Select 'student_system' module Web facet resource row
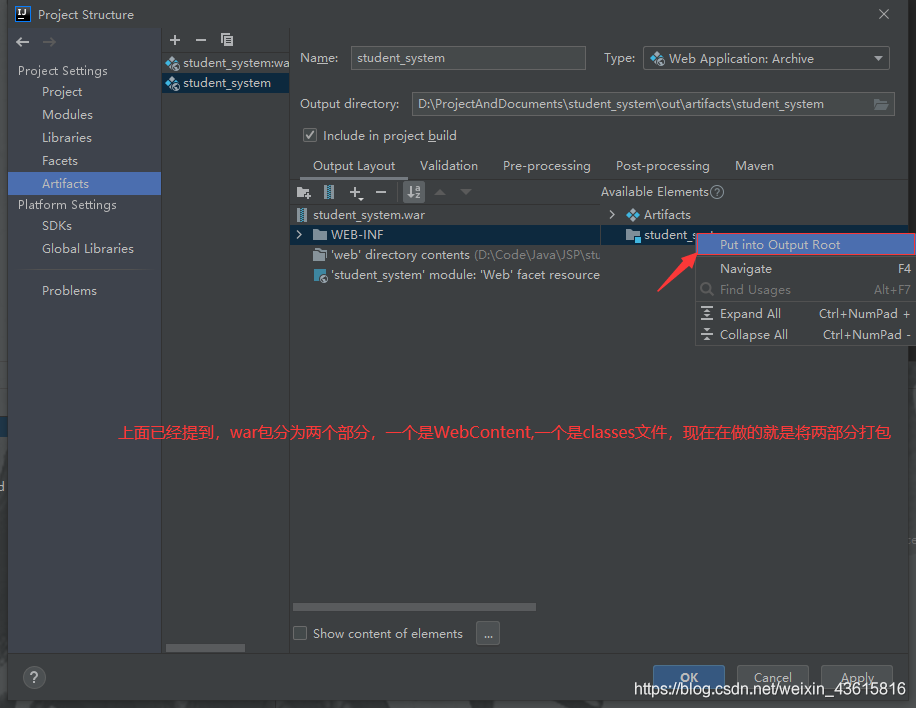The height and width of the screenshot is (708, 916). click(x=445, y=275)
